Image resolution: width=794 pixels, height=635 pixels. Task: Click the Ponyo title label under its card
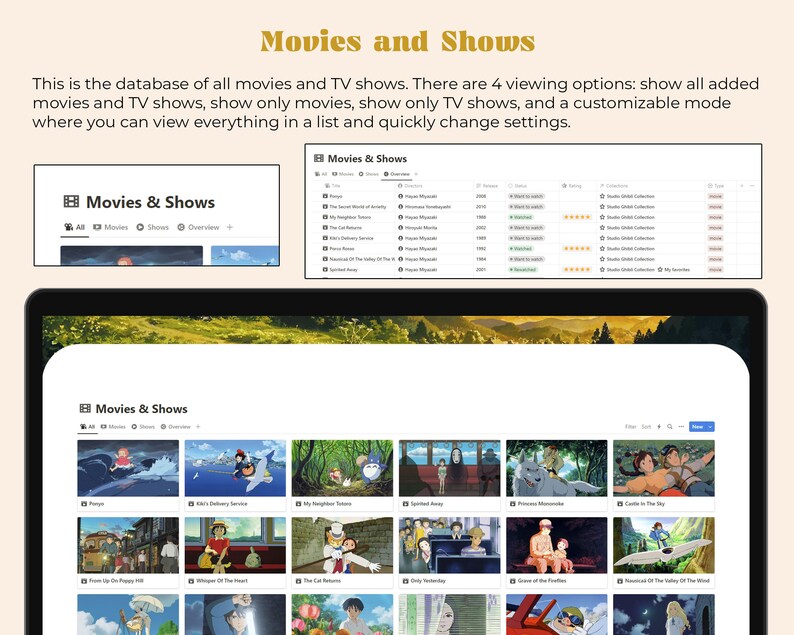[x=96, y=504]
